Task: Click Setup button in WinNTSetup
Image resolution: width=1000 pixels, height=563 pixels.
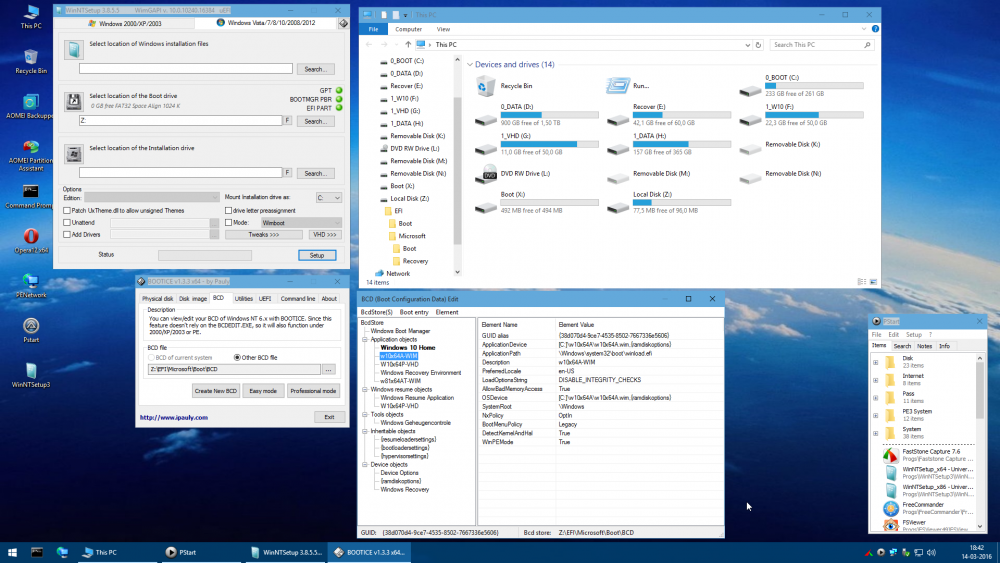Action: click(317, 255)
